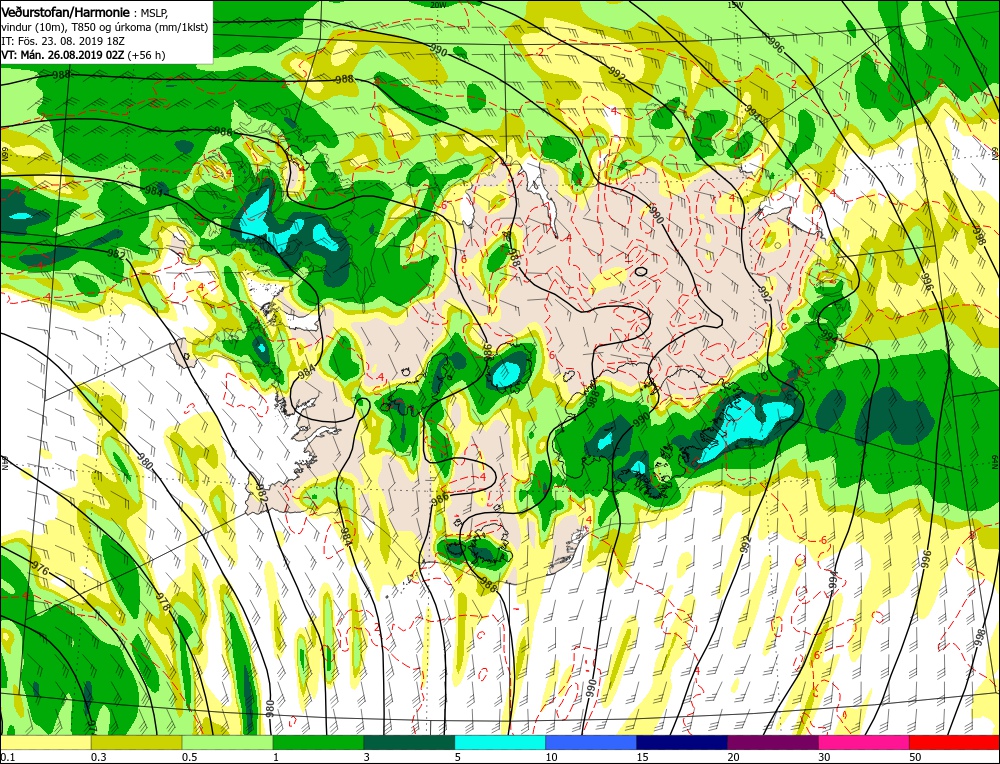Viewport: 1000px width, 764px height.
Task: Click the "50" legend scale label
Action: coord(915,757)
